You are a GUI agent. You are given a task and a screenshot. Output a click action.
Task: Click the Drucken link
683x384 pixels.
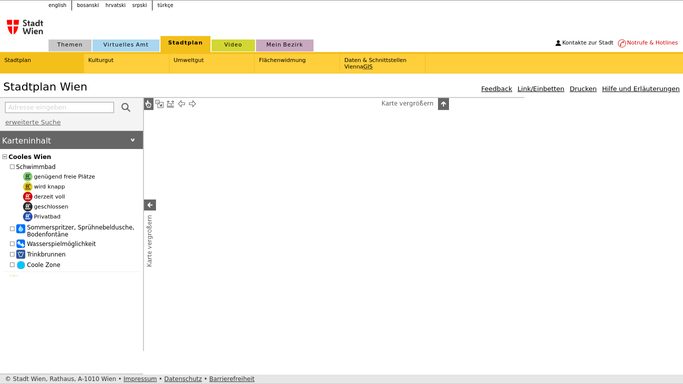583,89
